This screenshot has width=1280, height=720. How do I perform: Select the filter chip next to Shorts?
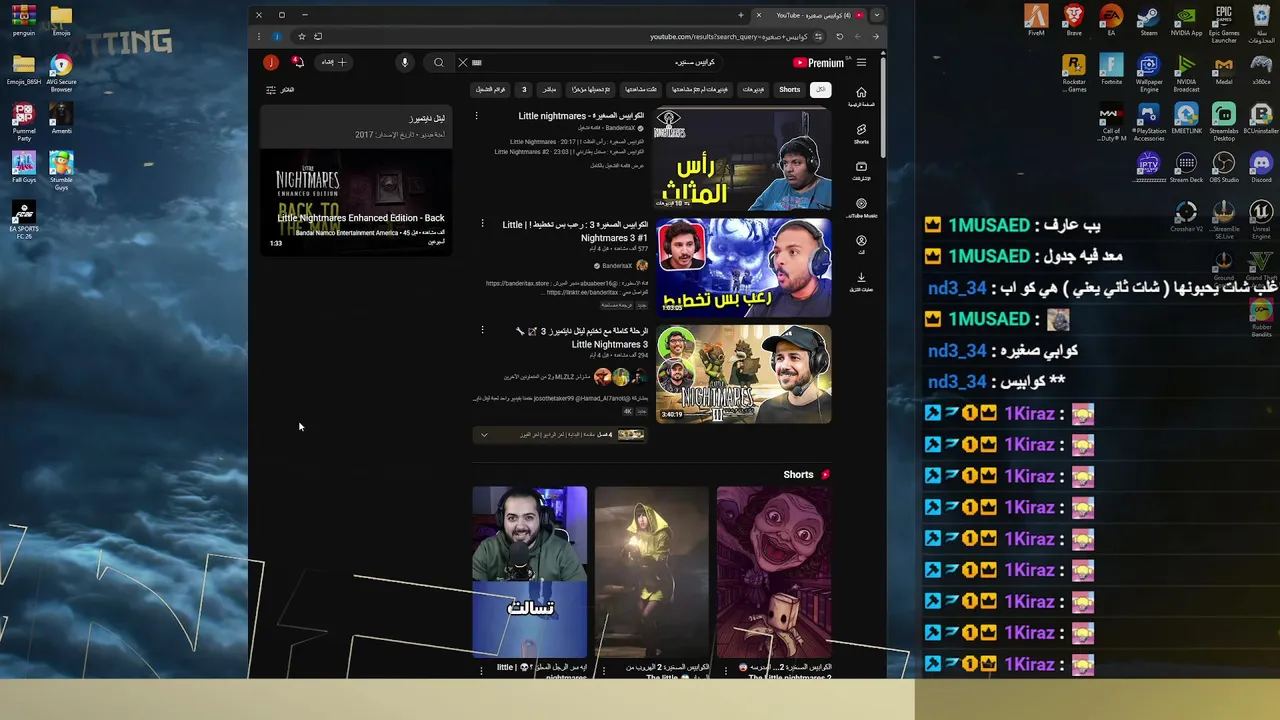click(x=753, y=90)
